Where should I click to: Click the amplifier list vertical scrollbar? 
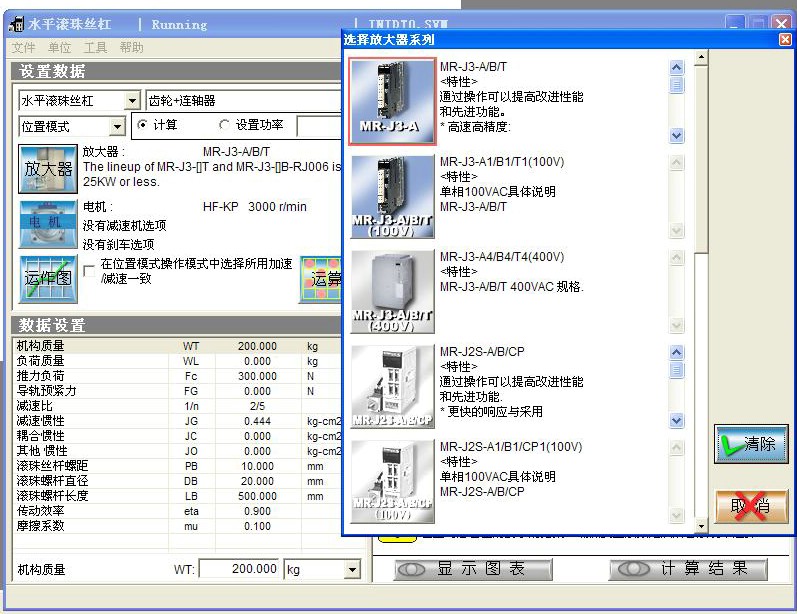(x=700, y=300)
